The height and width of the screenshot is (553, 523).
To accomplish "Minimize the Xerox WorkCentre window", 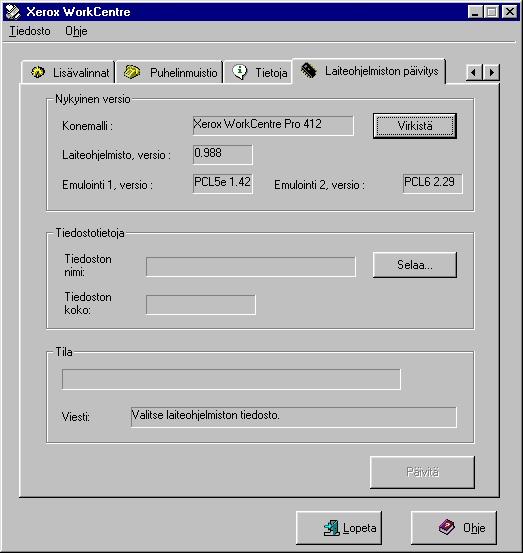I will (475, 12).
